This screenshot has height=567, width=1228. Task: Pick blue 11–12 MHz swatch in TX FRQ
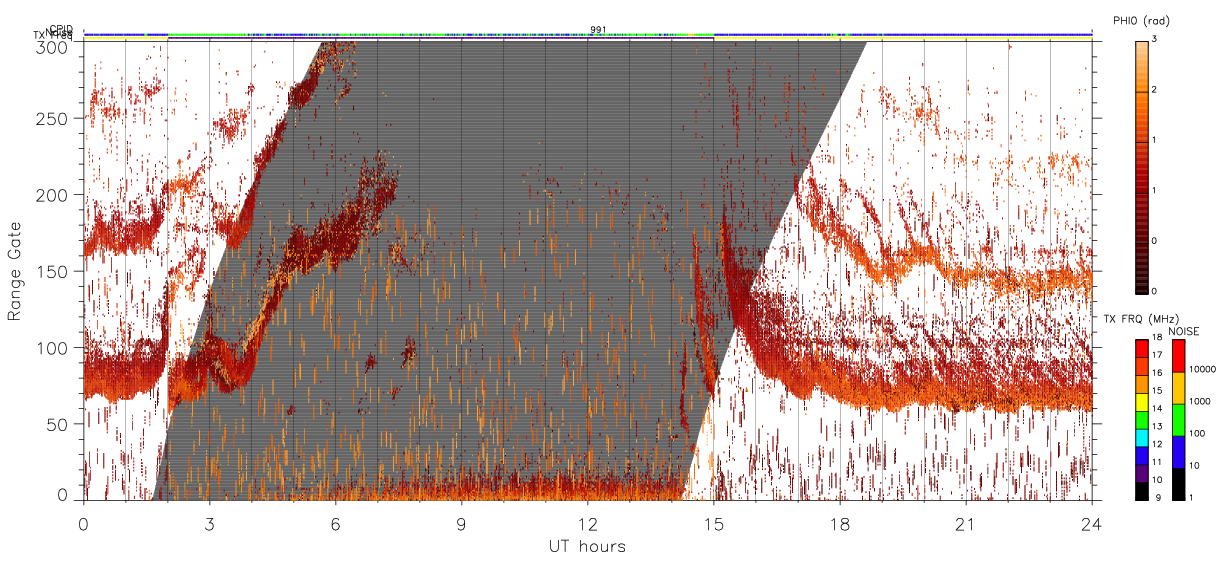[1141, 456]
